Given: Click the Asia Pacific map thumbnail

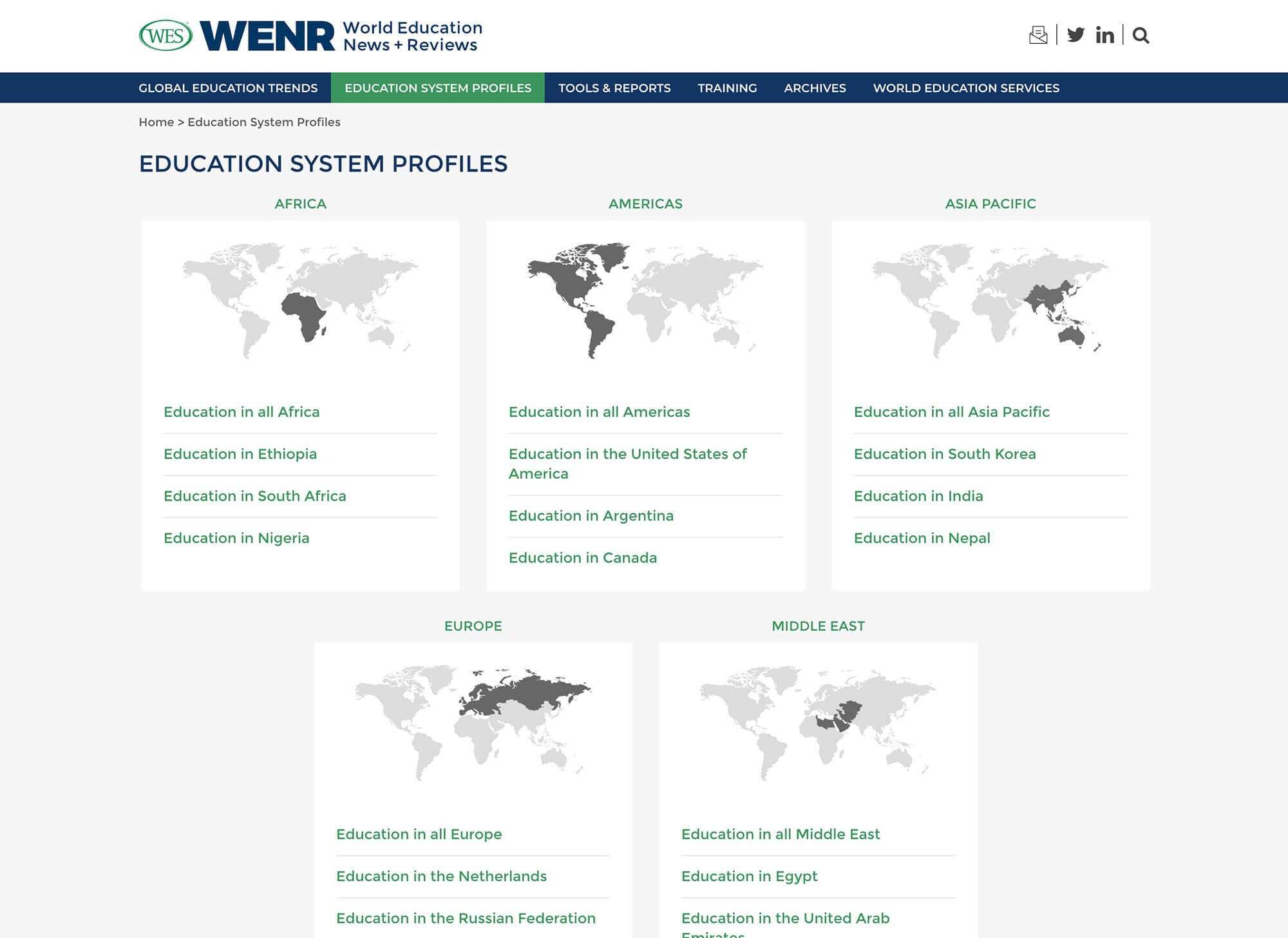Looking at the screenshot, I should click(990, 300).
